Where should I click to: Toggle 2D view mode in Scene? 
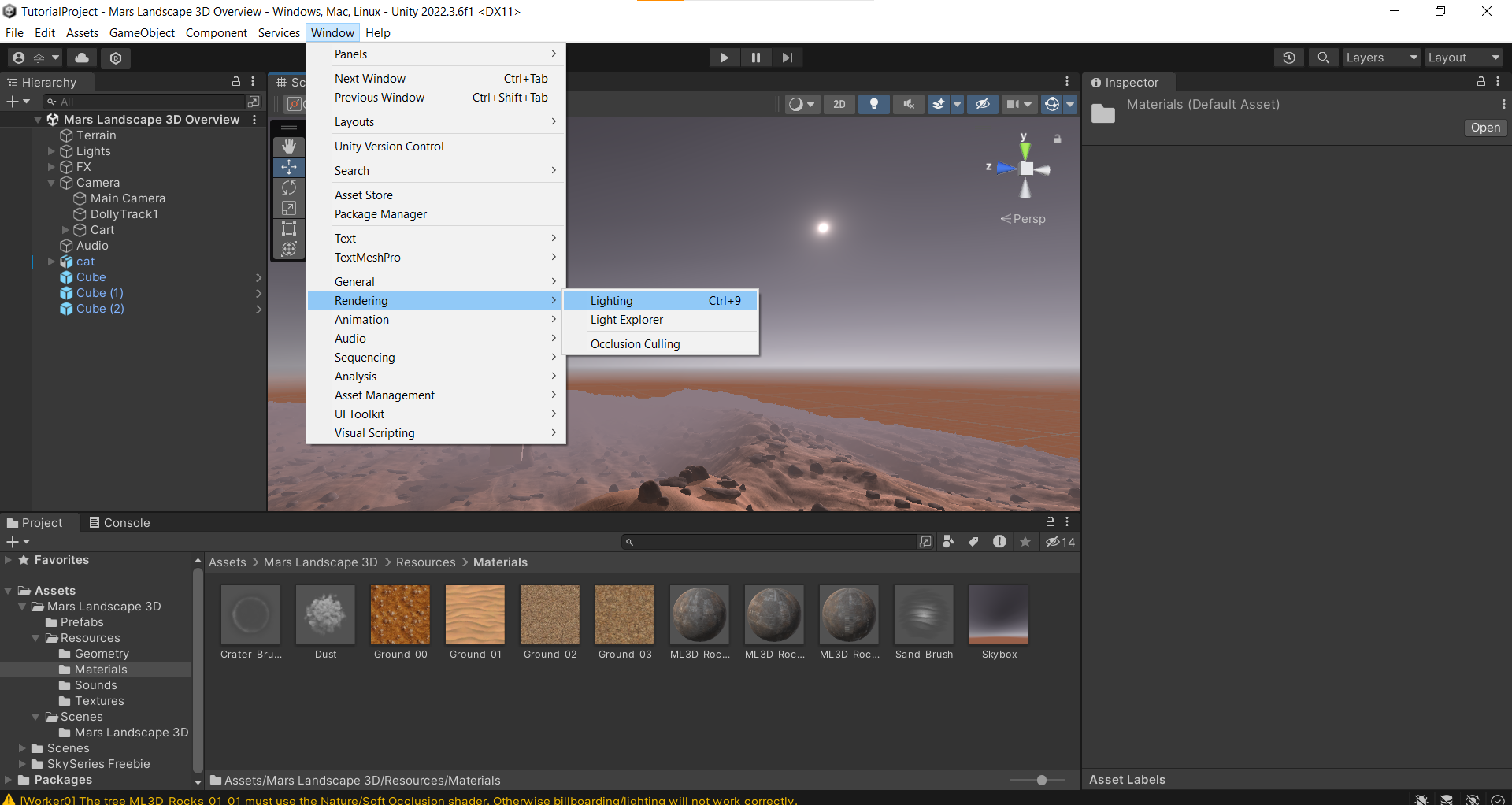coord(839,104)
